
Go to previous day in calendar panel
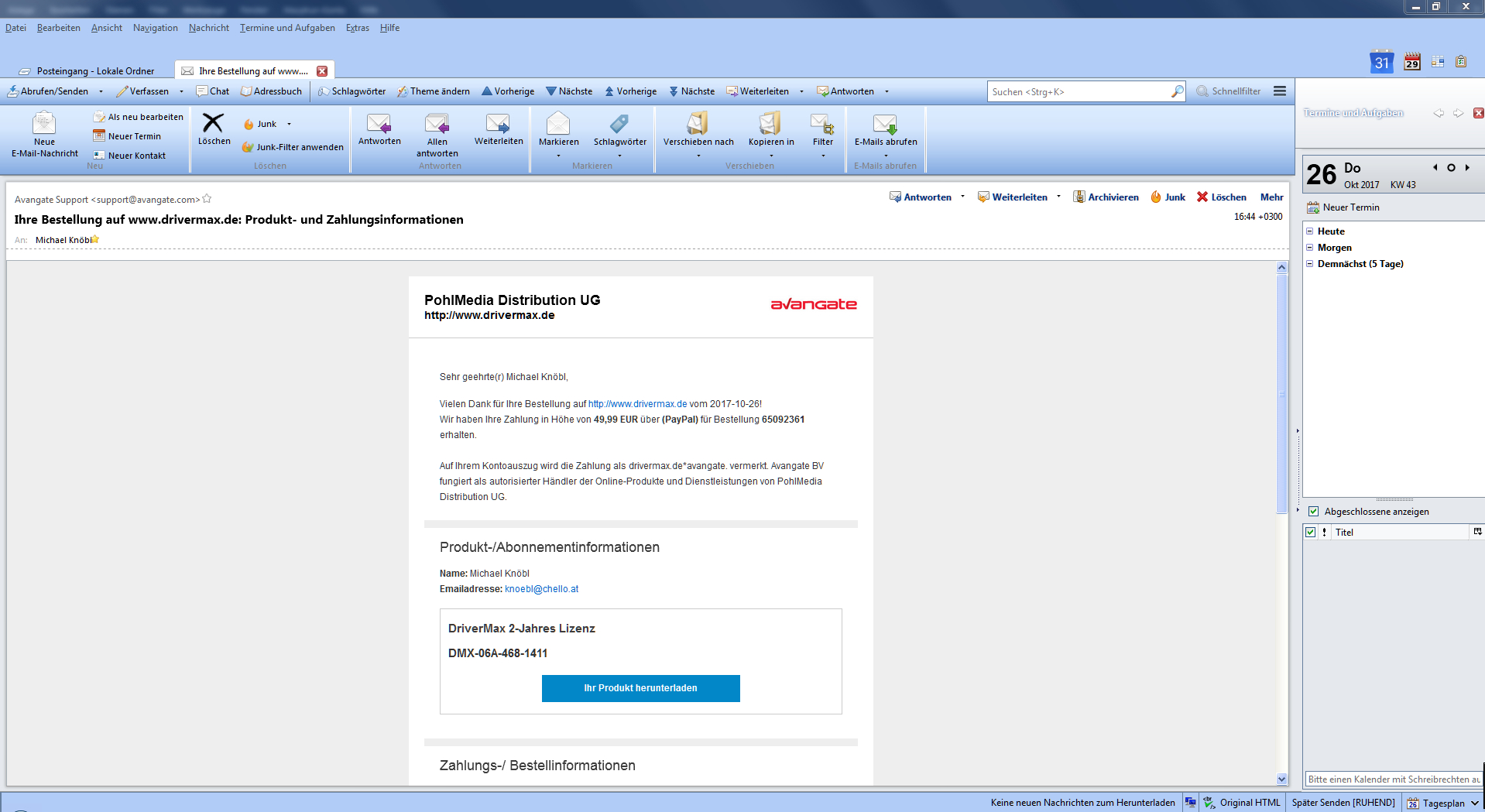pyautogui.click(x=1435, y=167)
